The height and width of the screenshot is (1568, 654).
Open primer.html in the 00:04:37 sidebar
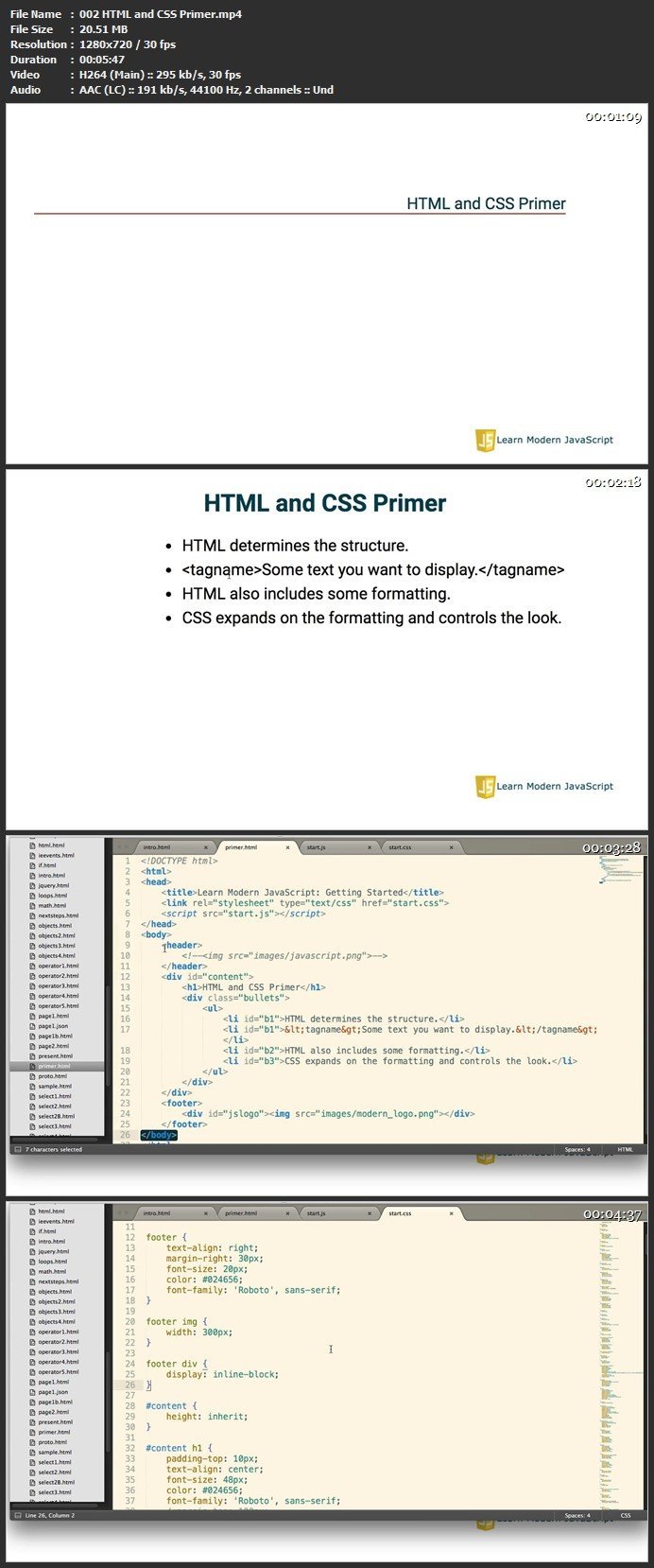[54, 1432]
